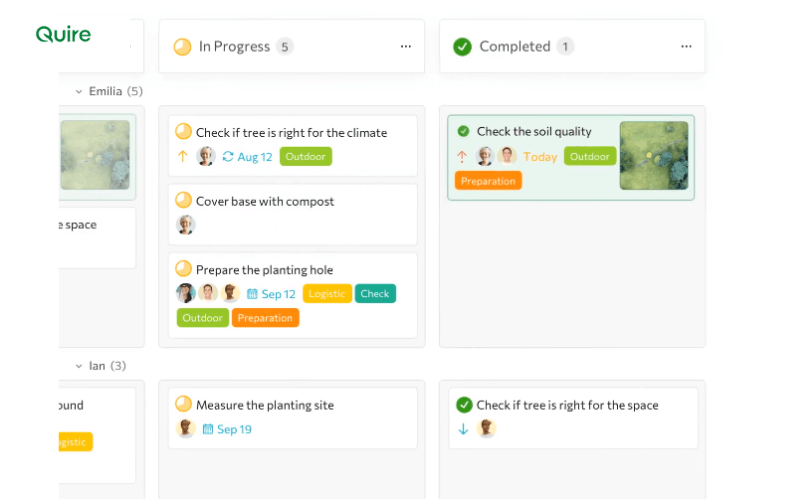The width and height of the screenshot is (800, 500).
Task: Open the In Progress column options menu
Action: (405, 46)
